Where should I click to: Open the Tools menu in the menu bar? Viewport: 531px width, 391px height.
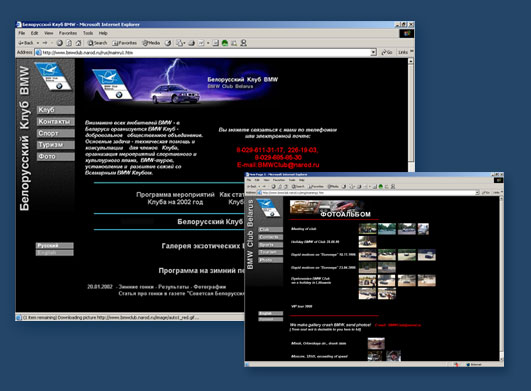coord(88,33)
